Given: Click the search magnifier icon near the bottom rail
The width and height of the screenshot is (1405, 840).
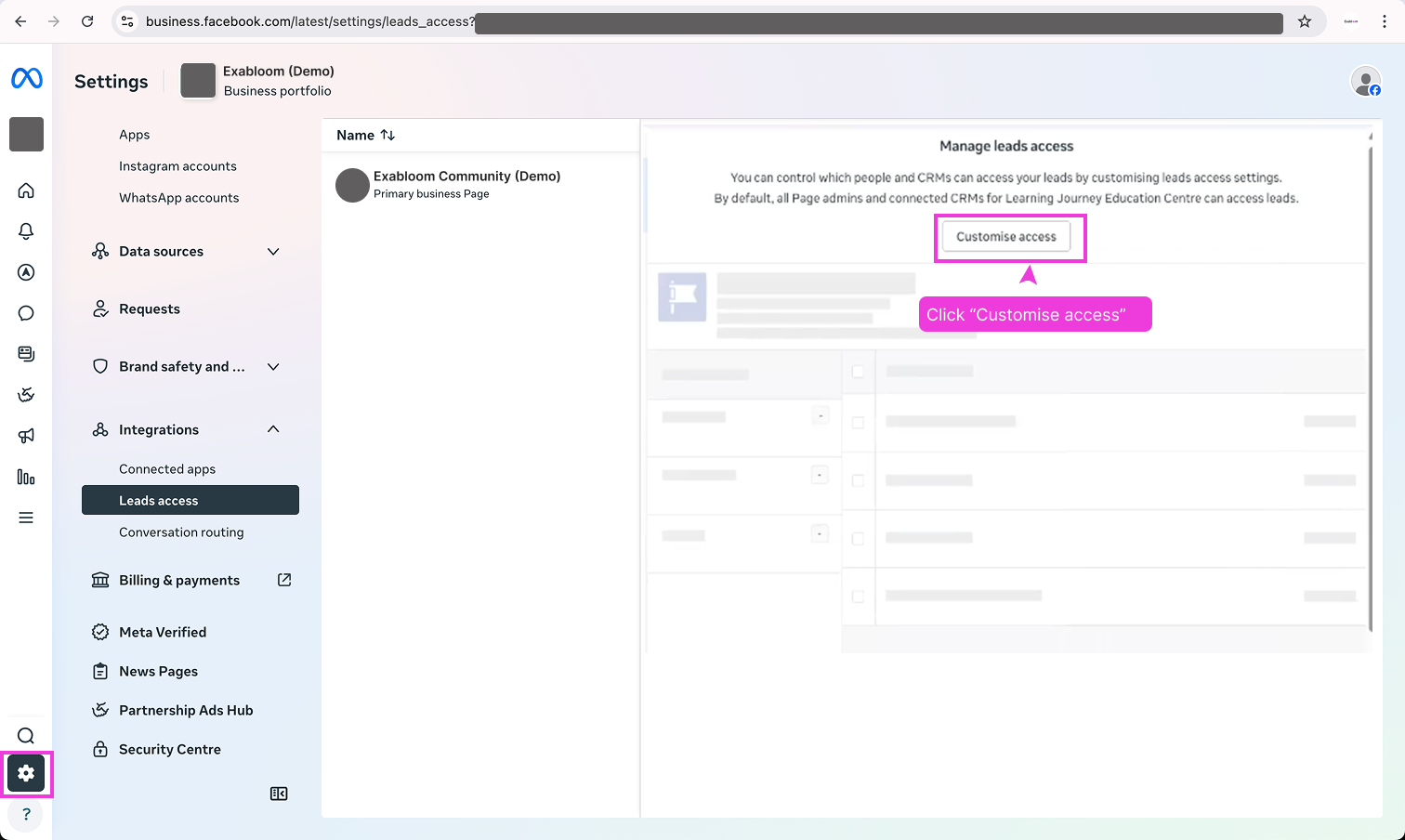Looking at the screenshot, I should pos(26,735).
